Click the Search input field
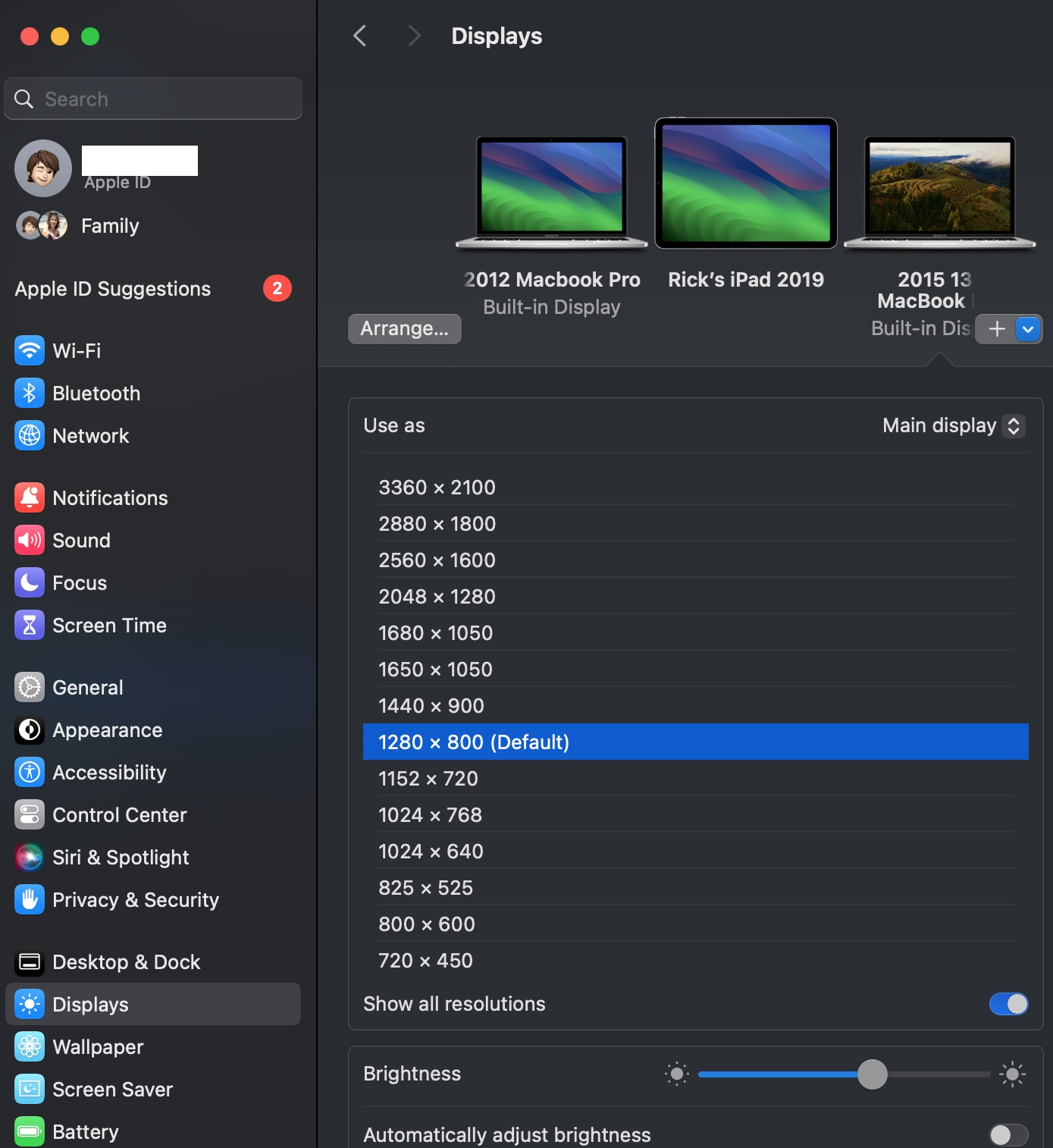Screen dimensions: 1053x1148 [x=153, y=99]
